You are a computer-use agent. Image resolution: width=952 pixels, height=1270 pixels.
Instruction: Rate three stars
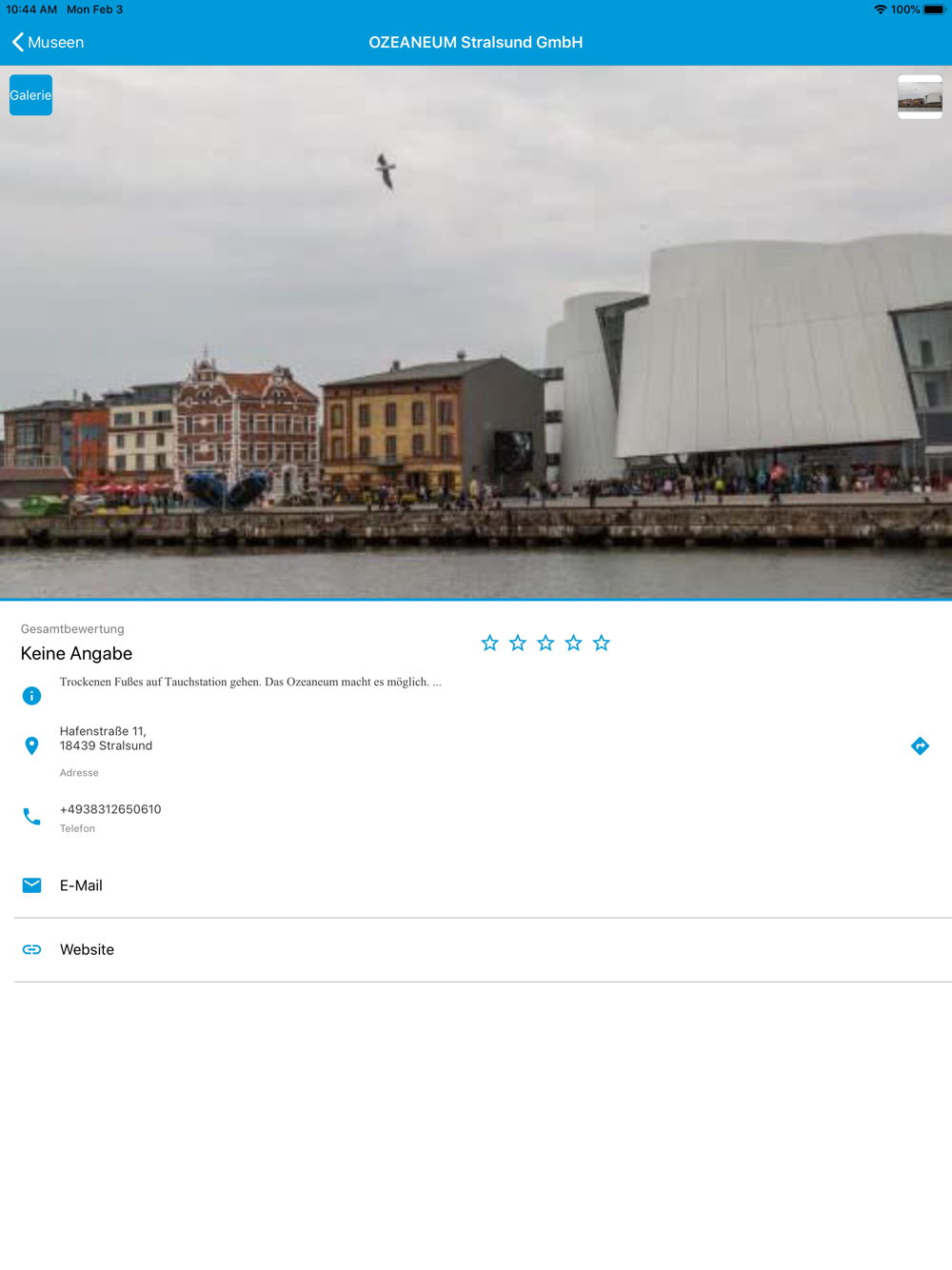point(545,644)
